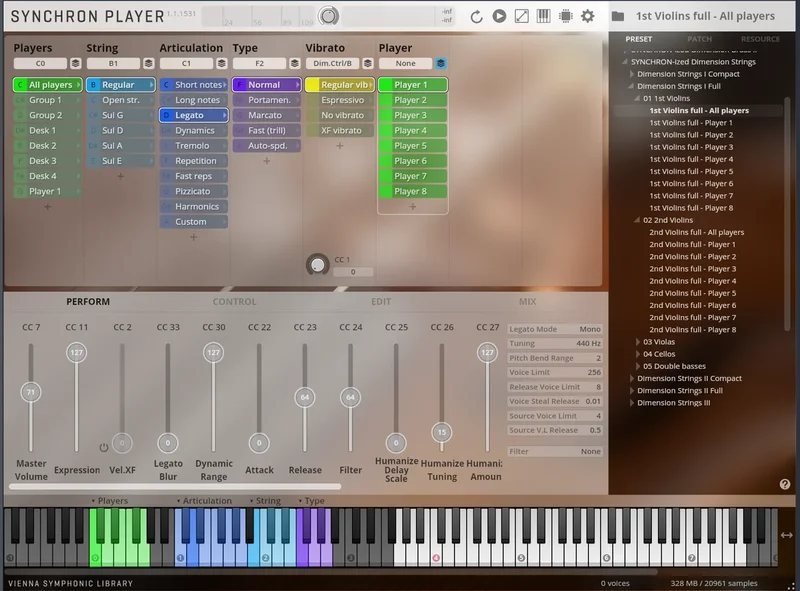The width and height of the screenshot is (800, 591).
Task: Click the help question mark icon
Action: coord(785,484)
